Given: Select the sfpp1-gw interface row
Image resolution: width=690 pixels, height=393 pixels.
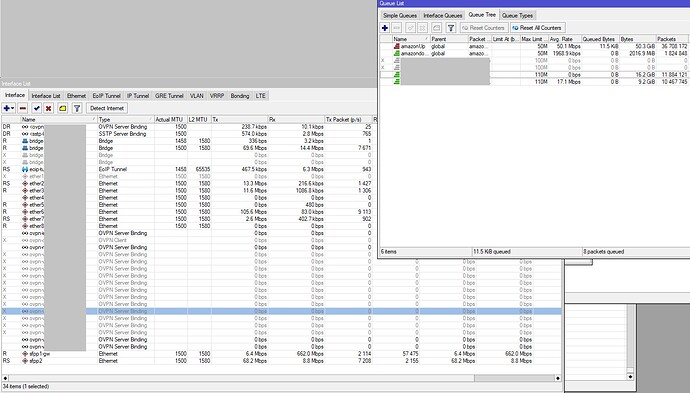Looking at the screenshot, I should click(282, 354).
